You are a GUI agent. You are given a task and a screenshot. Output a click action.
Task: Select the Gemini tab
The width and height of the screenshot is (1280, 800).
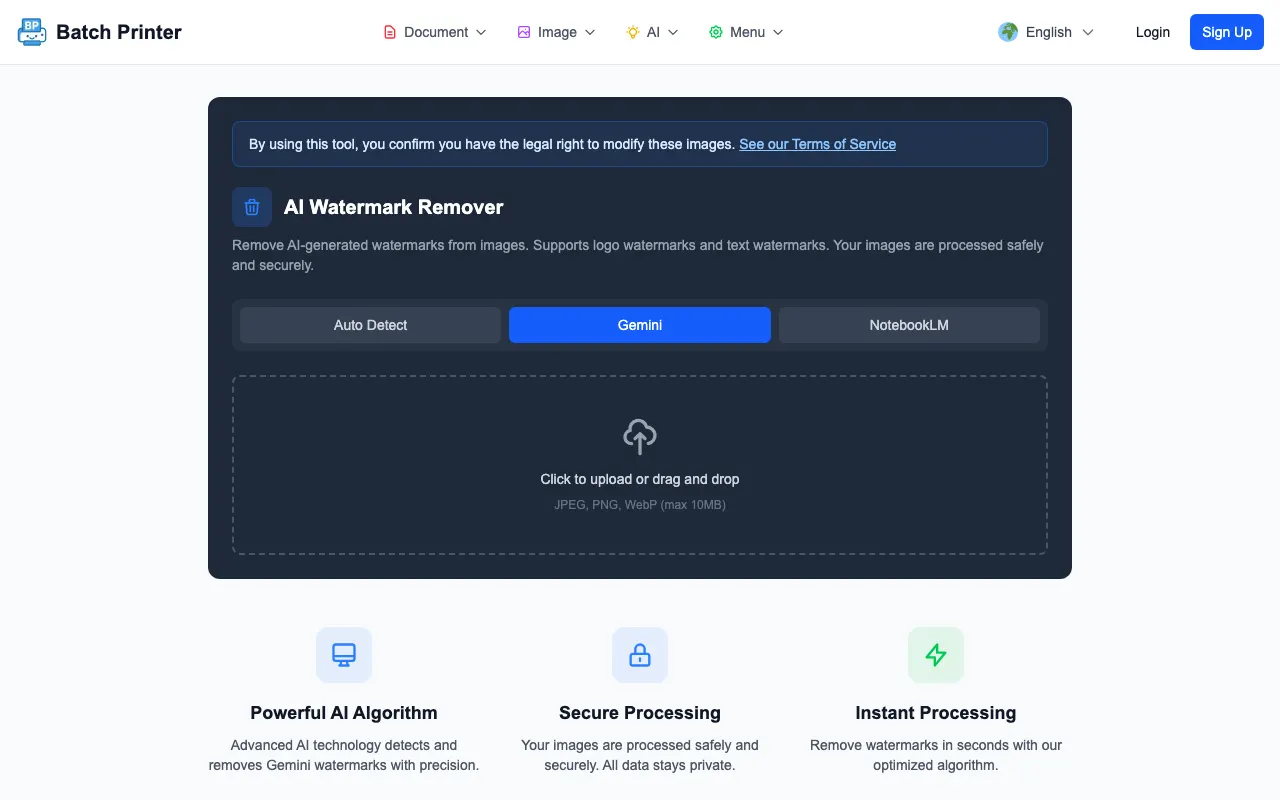click(640, 325)
